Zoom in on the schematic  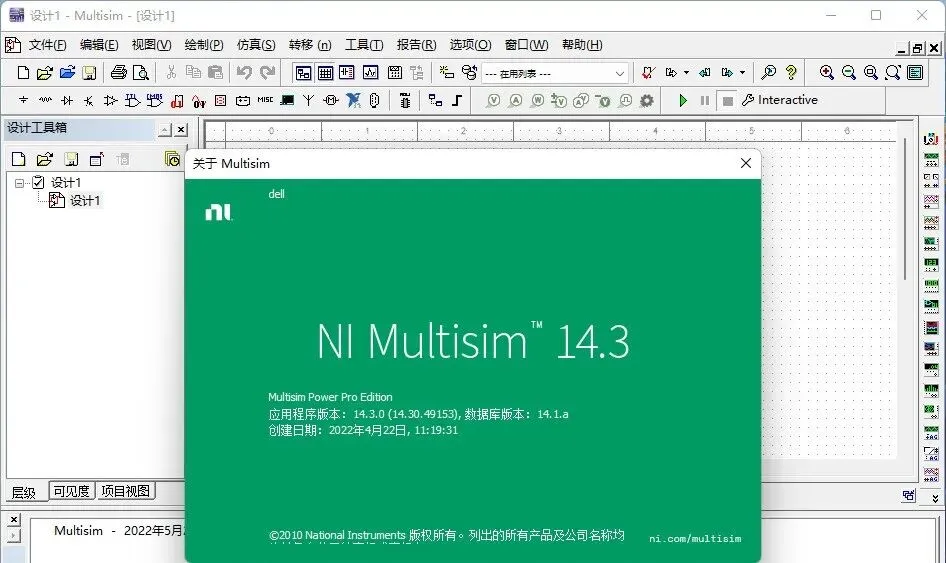[x=827, y=73]
